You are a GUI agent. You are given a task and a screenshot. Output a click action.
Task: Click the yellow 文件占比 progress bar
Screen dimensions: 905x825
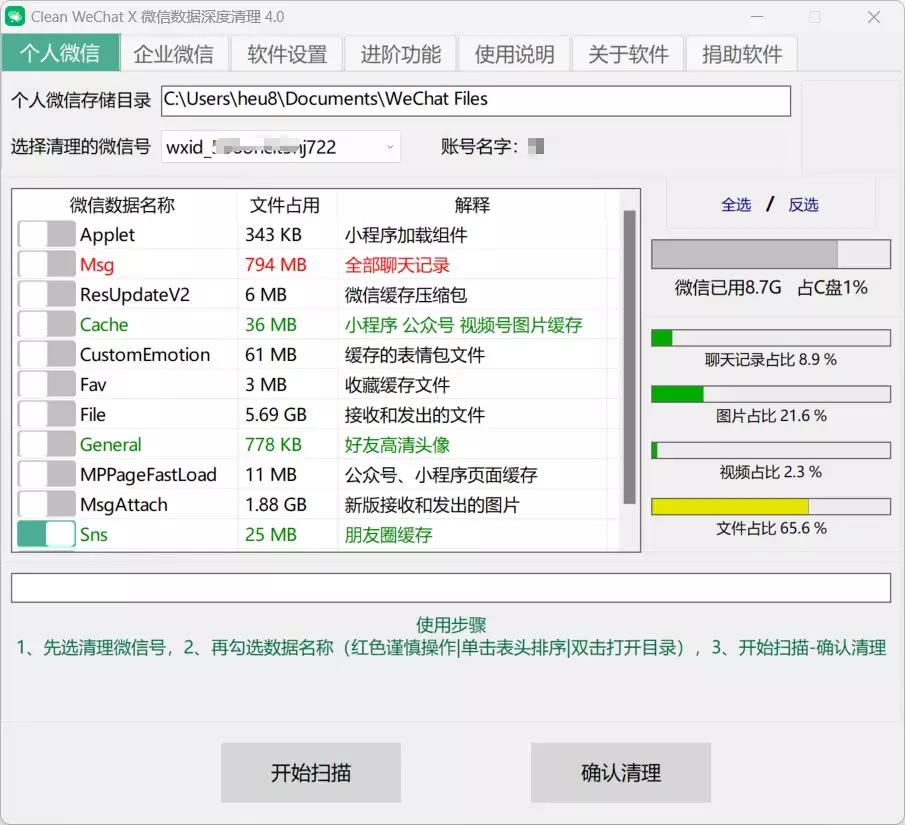coord(771,506)
